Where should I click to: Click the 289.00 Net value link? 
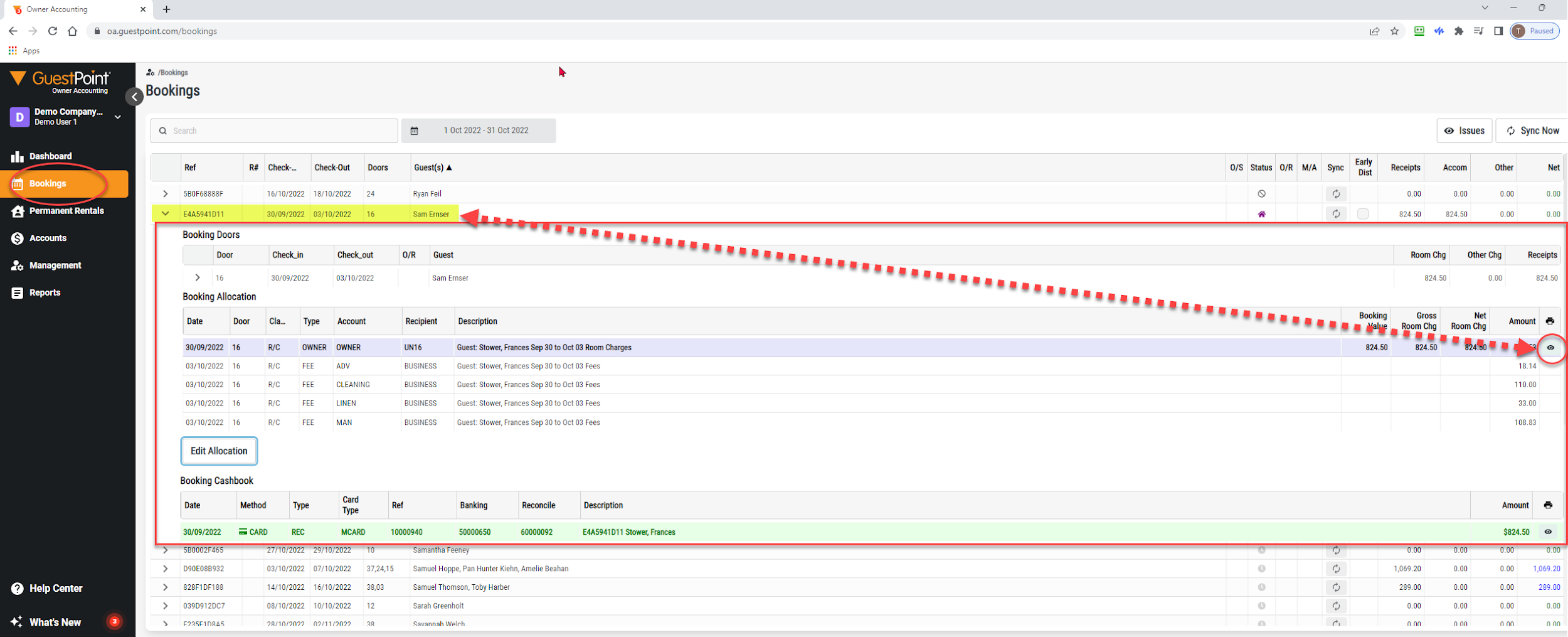point(1549,587)
